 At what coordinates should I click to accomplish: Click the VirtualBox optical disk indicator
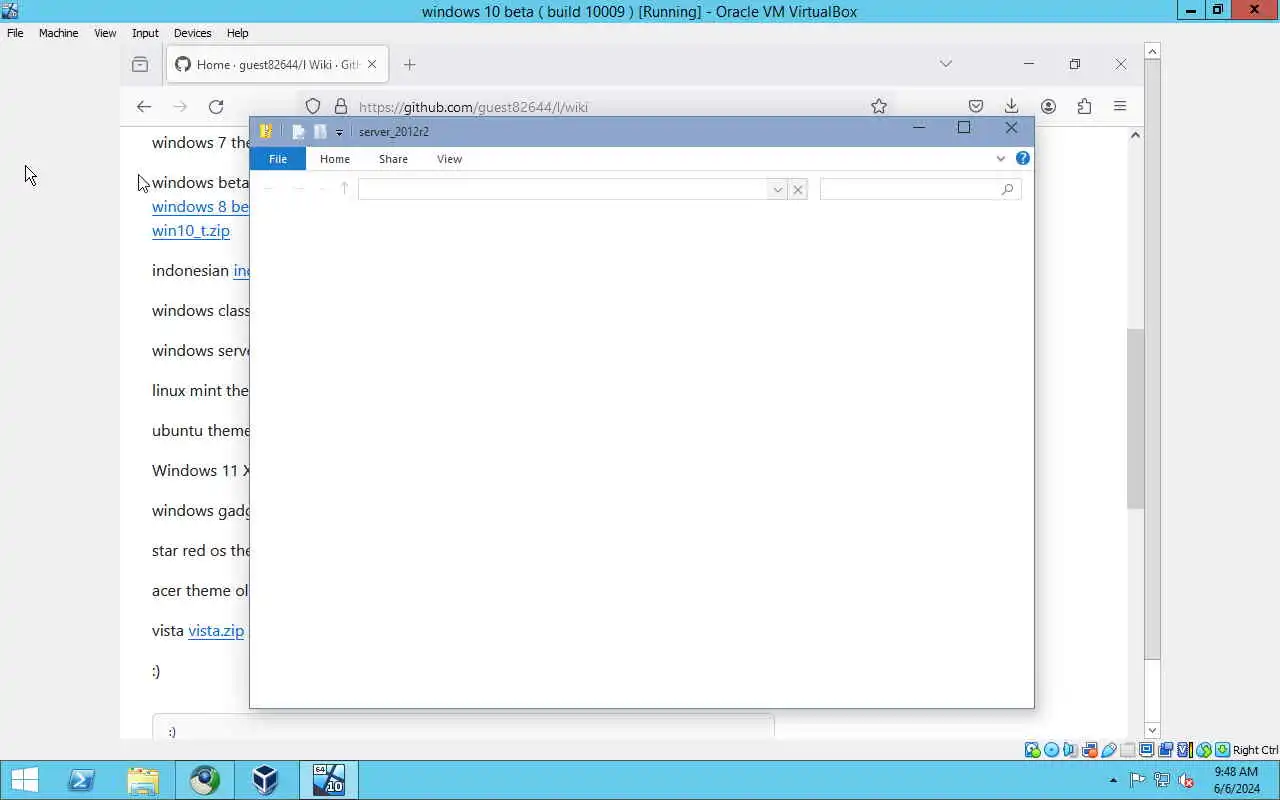[x=1051, y=750]
